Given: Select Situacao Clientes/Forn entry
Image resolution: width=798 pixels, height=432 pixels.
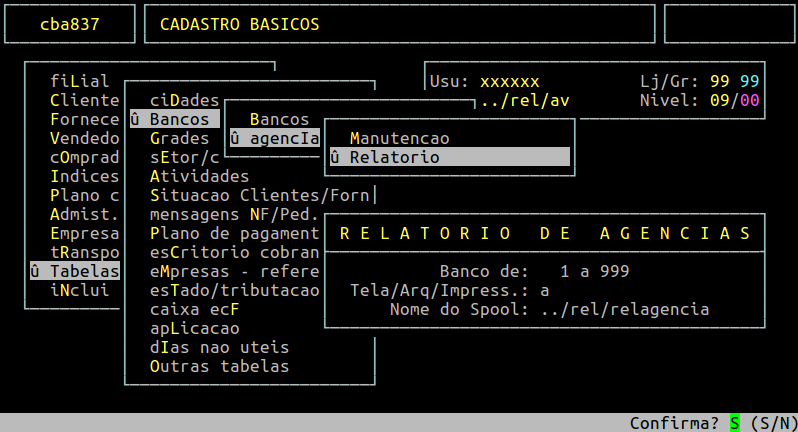Looking at the screenshot, I should [259, 195].
